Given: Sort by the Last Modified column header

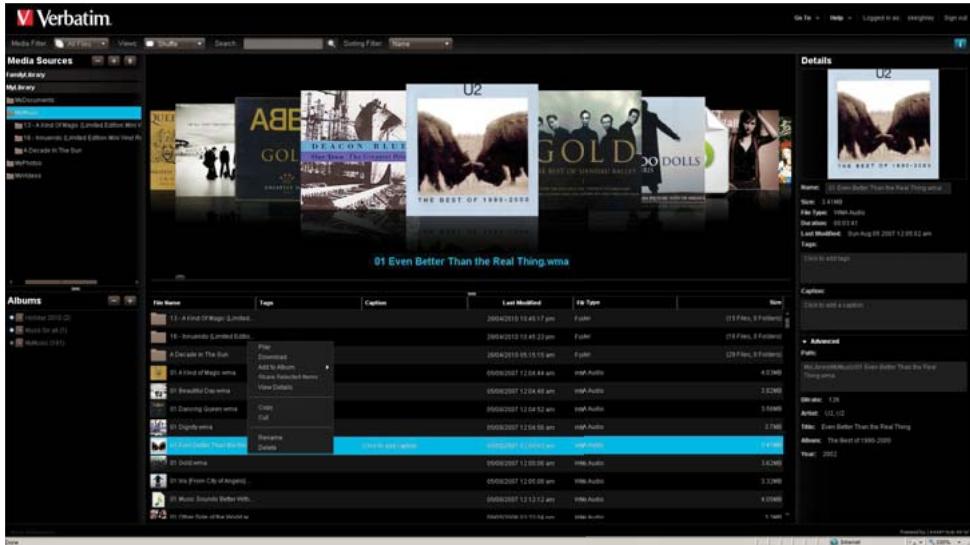Looking at the screenshot, I should point(521,303).
